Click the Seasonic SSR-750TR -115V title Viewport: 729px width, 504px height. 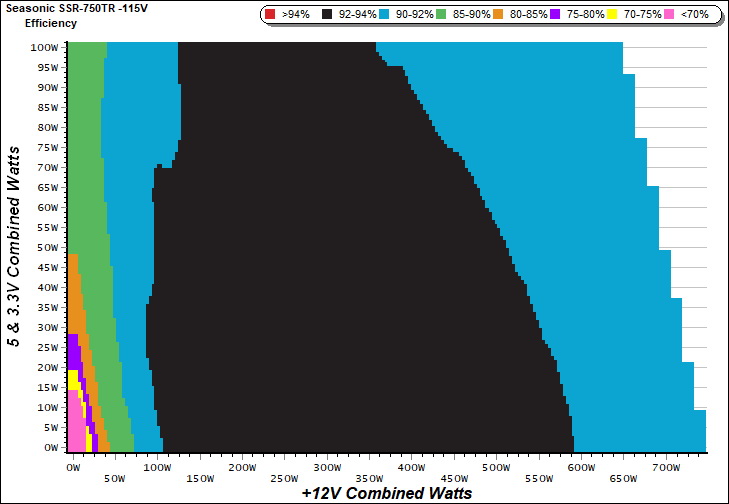pyautogui.click(x=78, y=9)
